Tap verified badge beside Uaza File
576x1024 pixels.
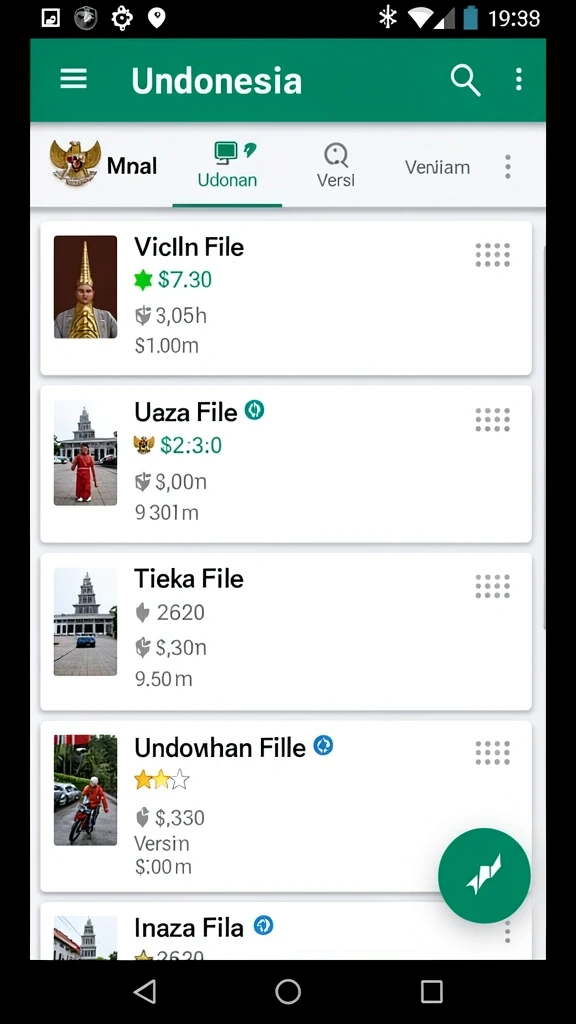pyautogui.click(x=254, y=410)
